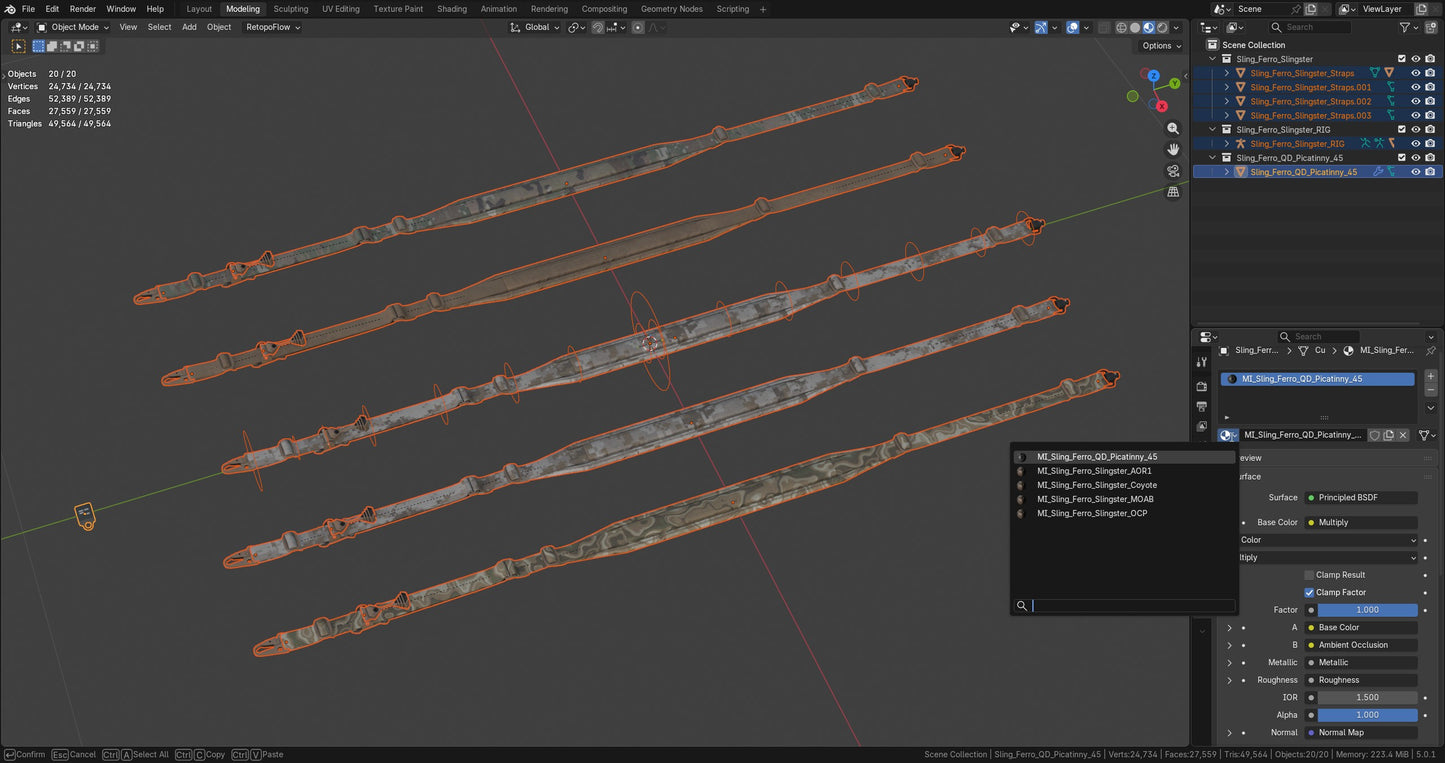
Task: Open the Tool properties tab (wrench and screwdriver)
Action: point(1201,362)
